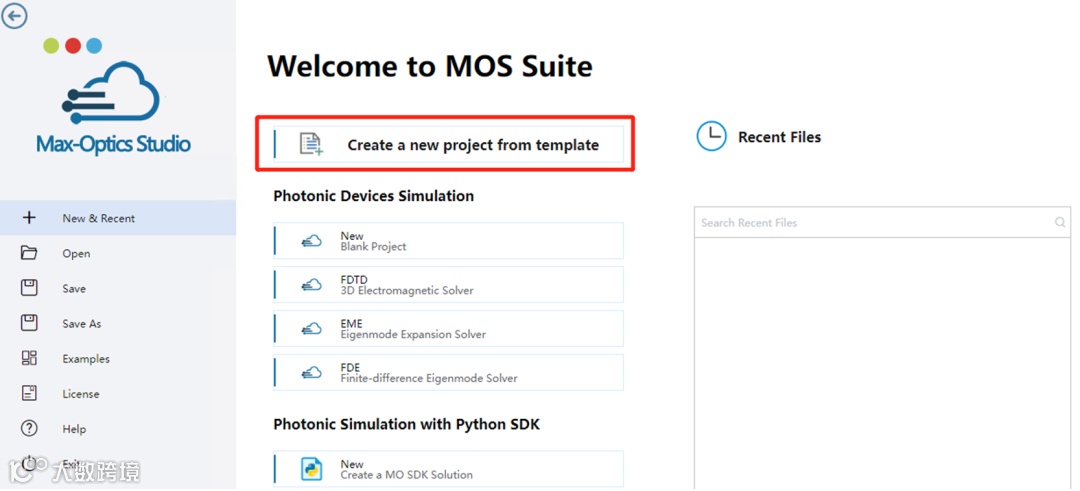Click the Python icon for SDK Solution
The image size is (1080, 491).
click(312, 469)
